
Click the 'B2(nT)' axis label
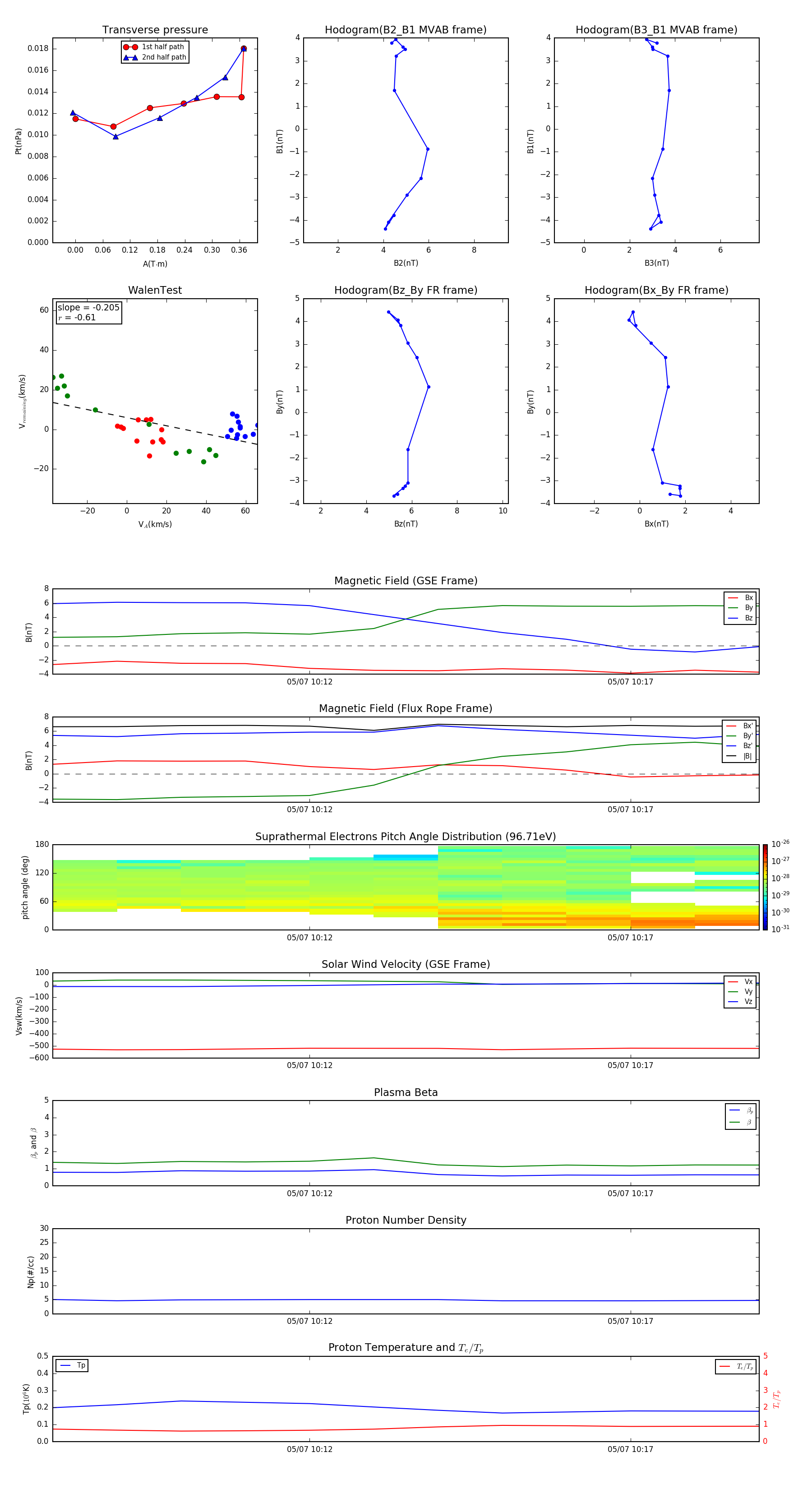tap(406, 263)
